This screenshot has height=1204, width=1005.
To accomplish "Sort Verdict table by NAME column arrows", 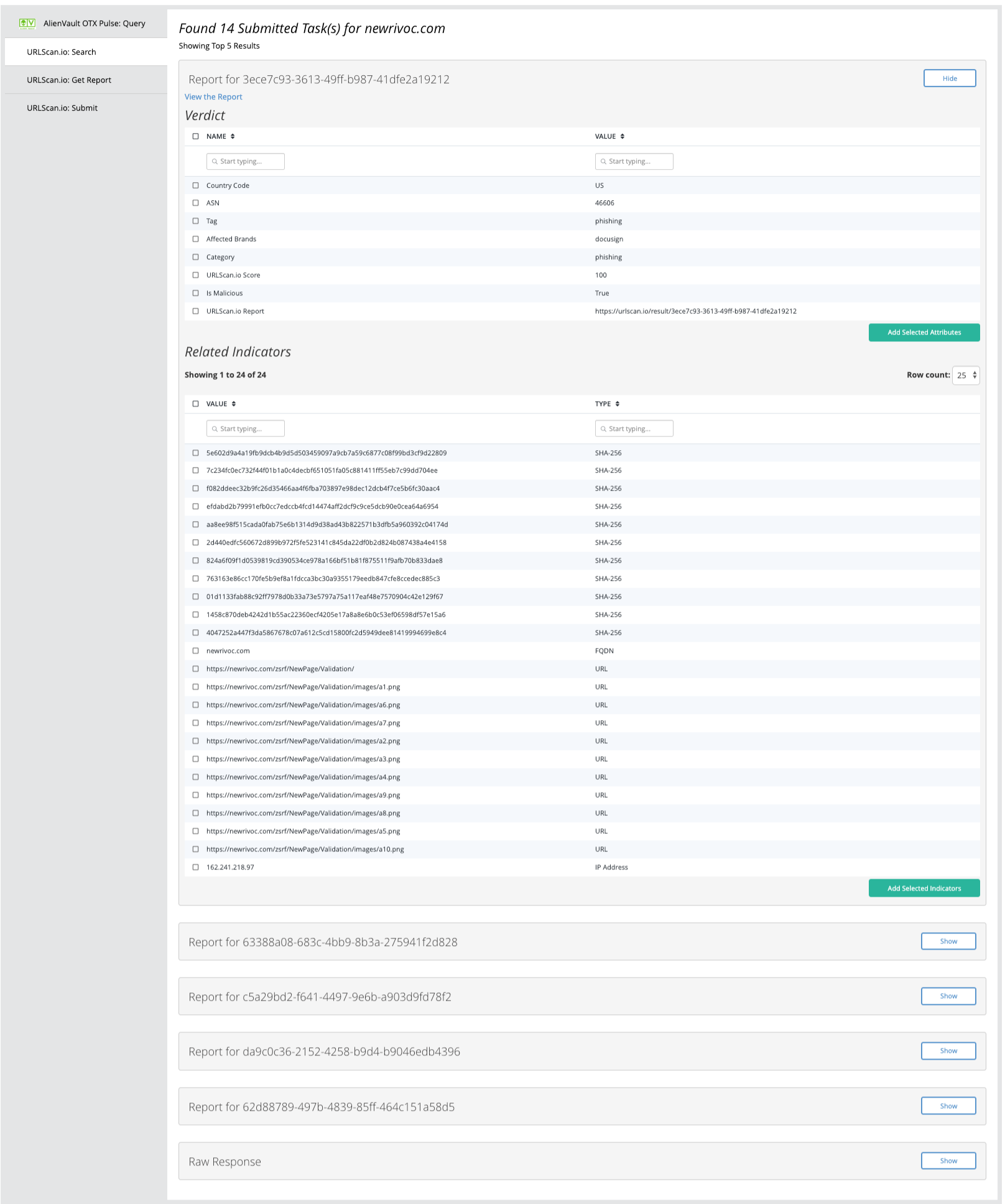I will [233, 136].
